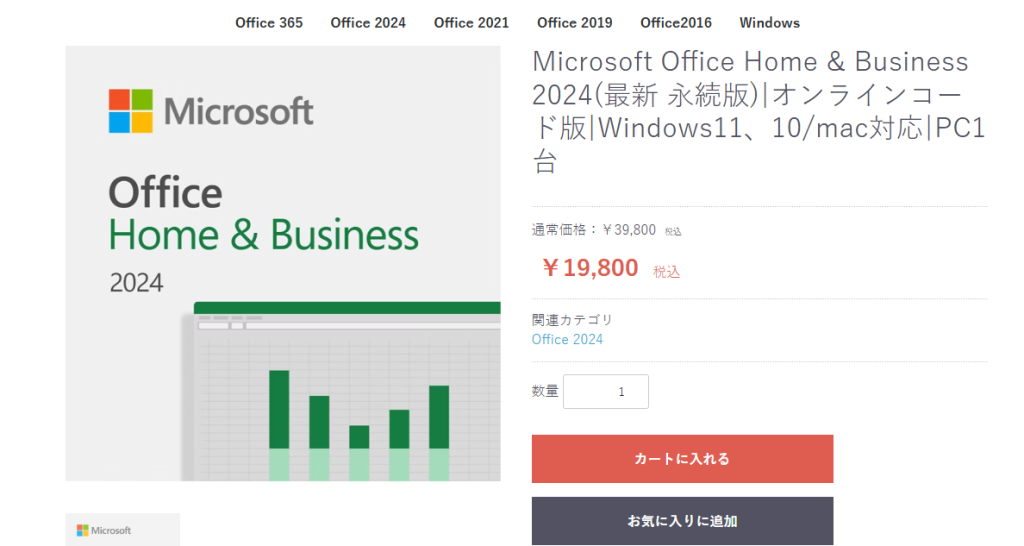Click the '2024' year text on box art
Screen dimensions: 1024x546
[136, 283]
